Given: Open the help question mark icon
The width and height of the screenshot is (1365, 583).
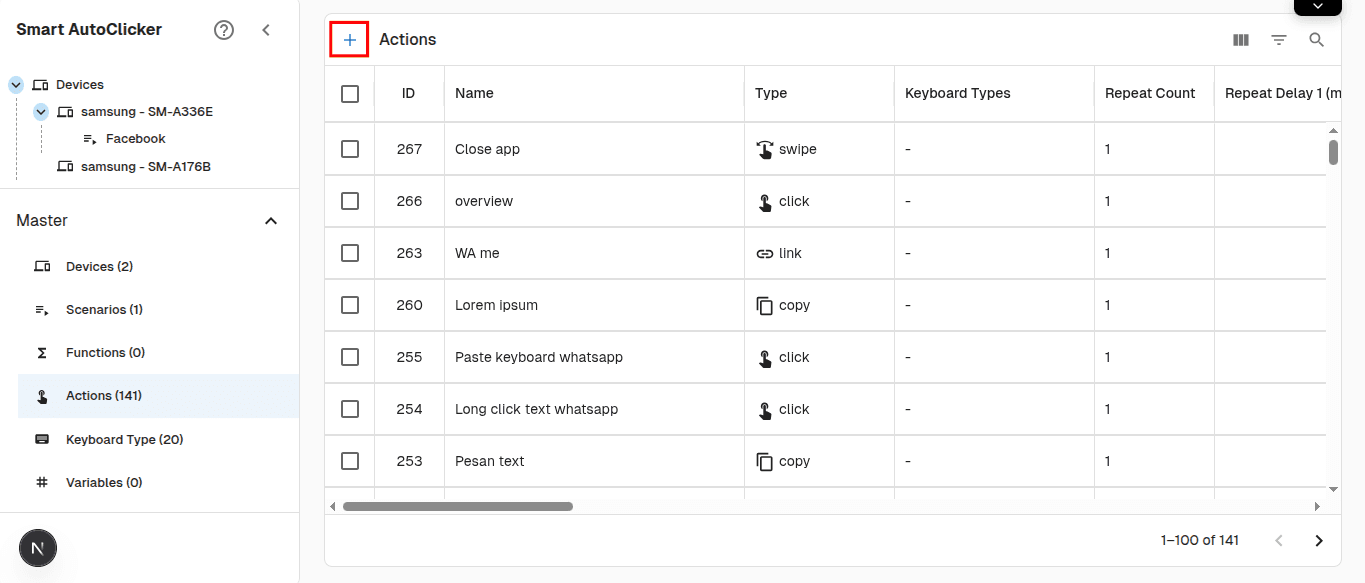Looking at the screenshot, I should 224,30.
